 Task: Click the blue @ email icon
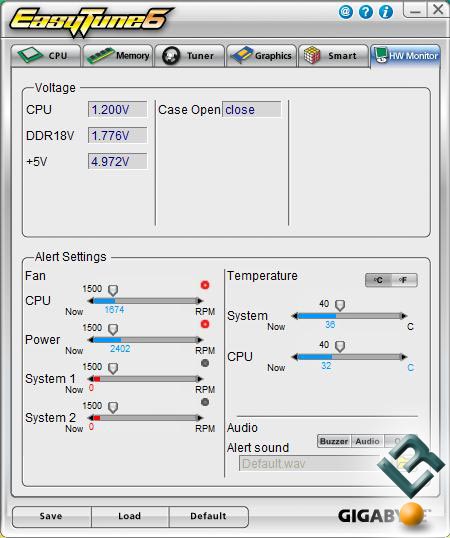[x=346, y=12]
